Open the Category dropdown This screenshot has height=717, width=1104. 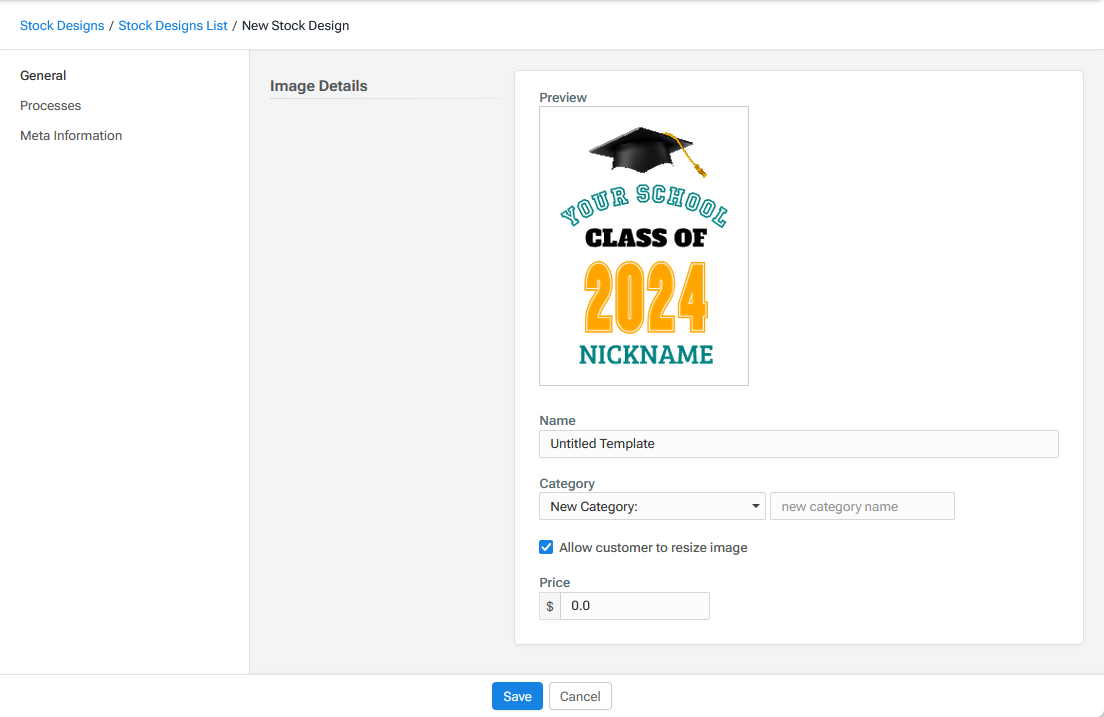(651, 506)
